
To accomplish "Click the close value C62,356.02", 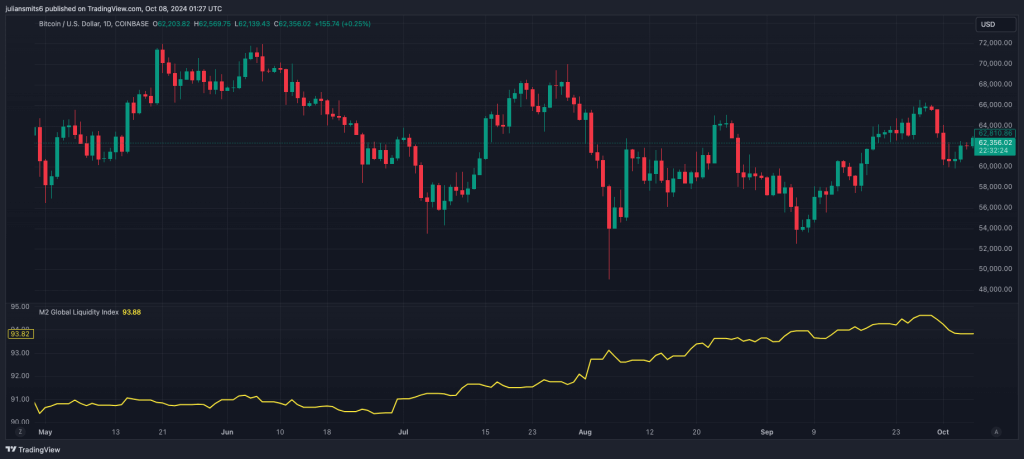I will (x=292, y=24).
